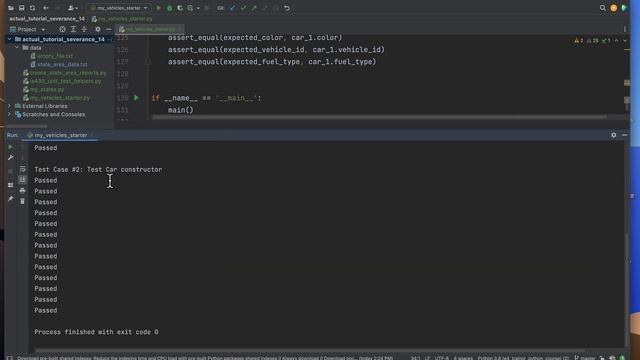Click the gray Stop icon in the main toolbar
640x360 pixels.
tap(207, 8)
